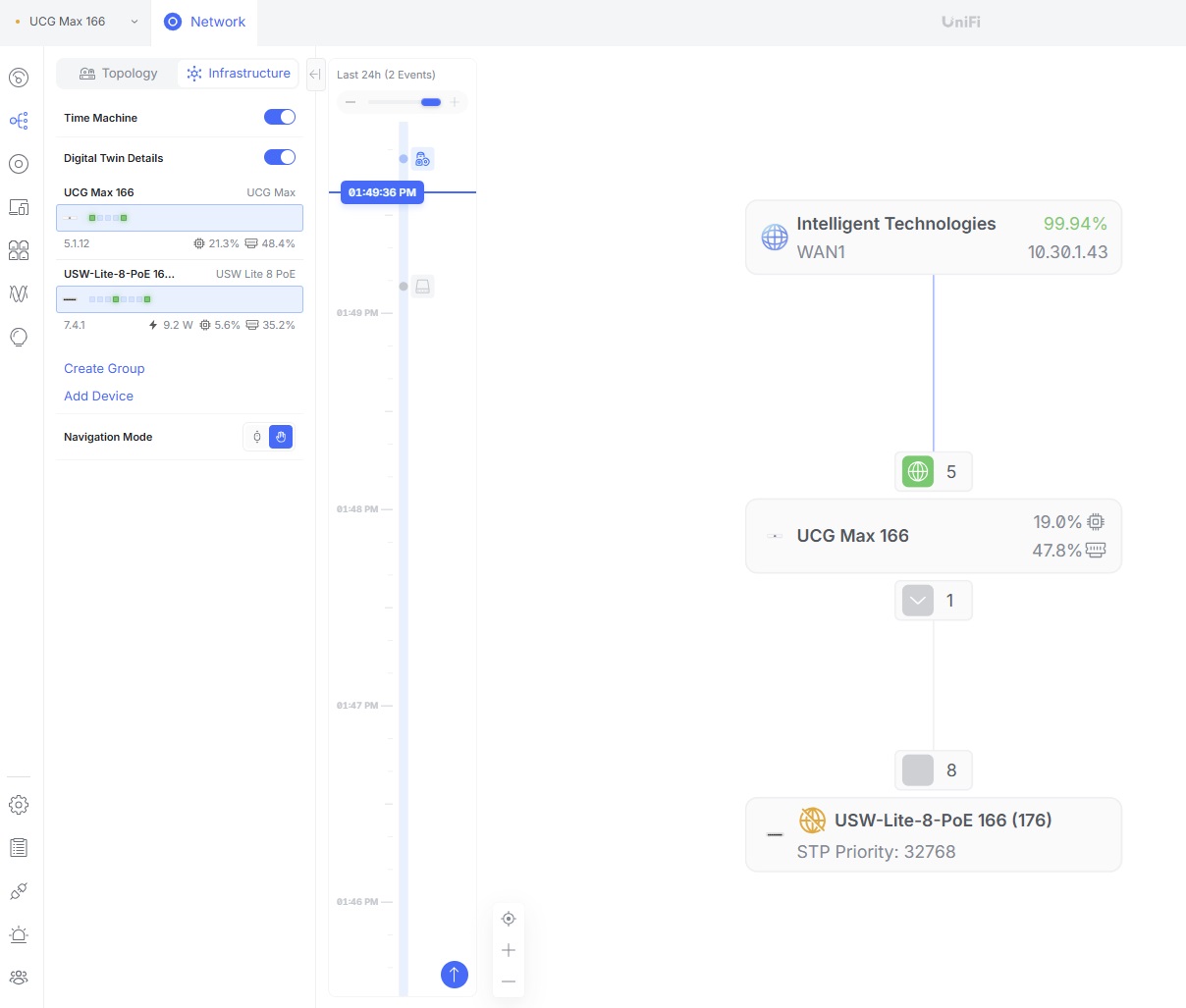Image resolution: width=1186 pixels, height=1008 pixels.
Task: Toggle the Digital Twin Details switch
Action: pos(280,157)
